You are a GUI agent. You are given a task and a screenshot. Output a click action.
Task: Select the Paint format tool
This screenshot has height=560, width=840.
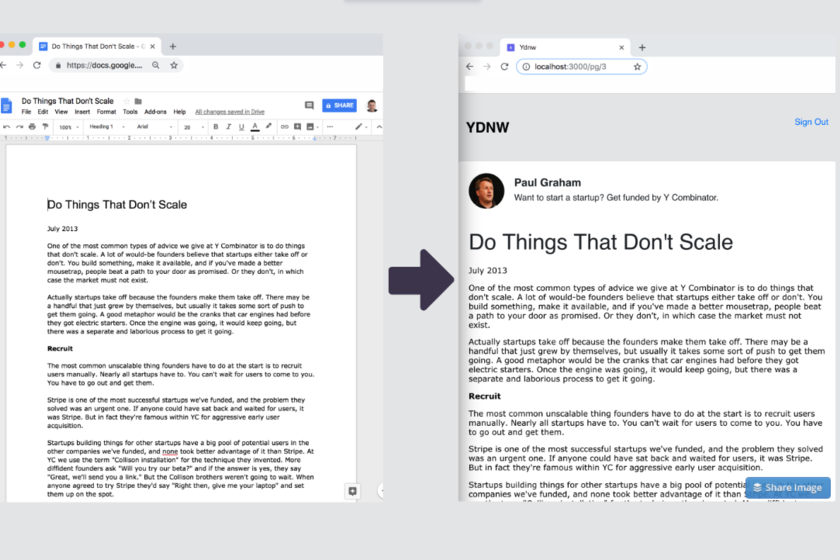45,127
